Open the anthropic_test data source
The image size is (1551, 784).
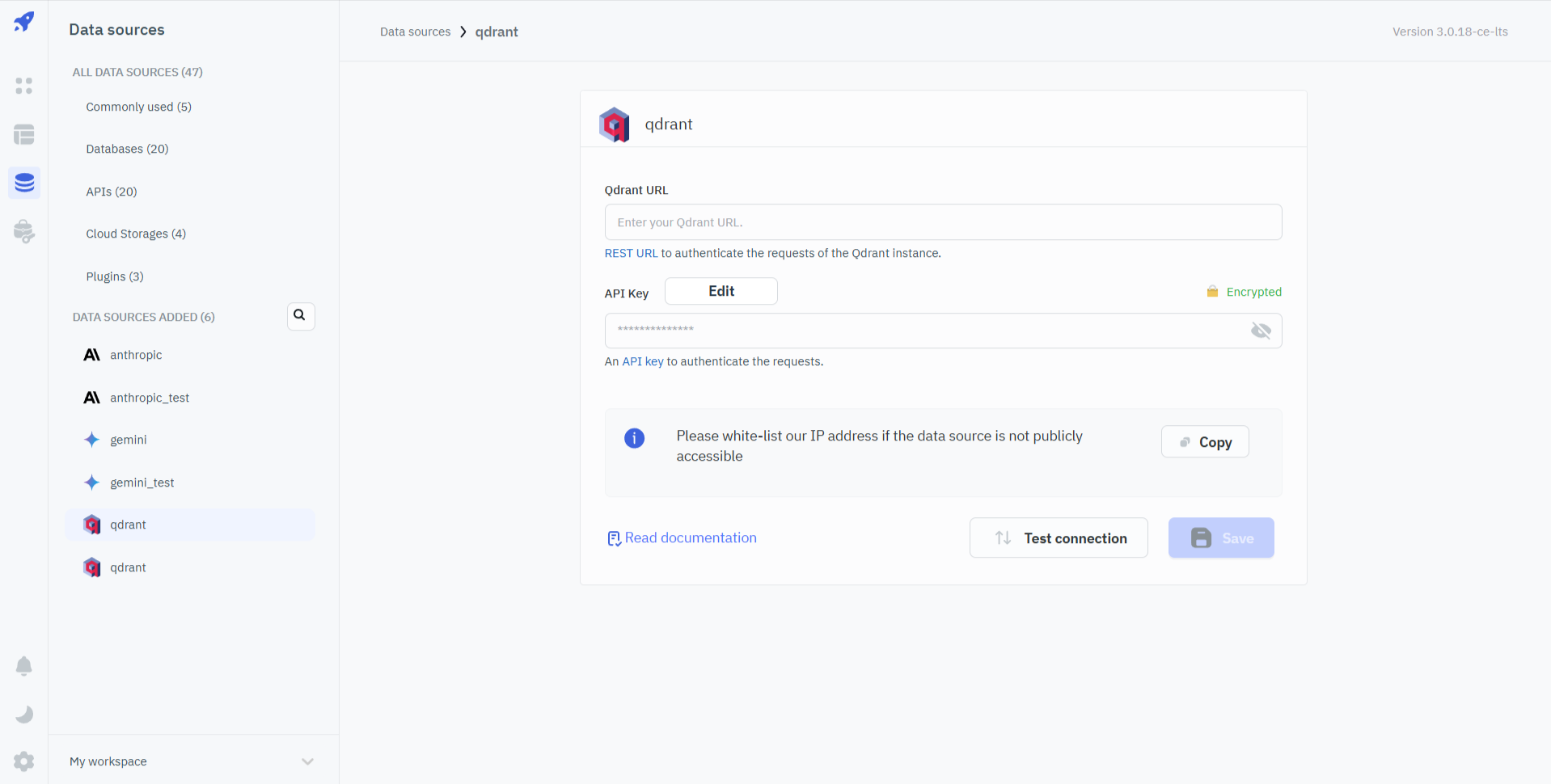pos(150,398)
